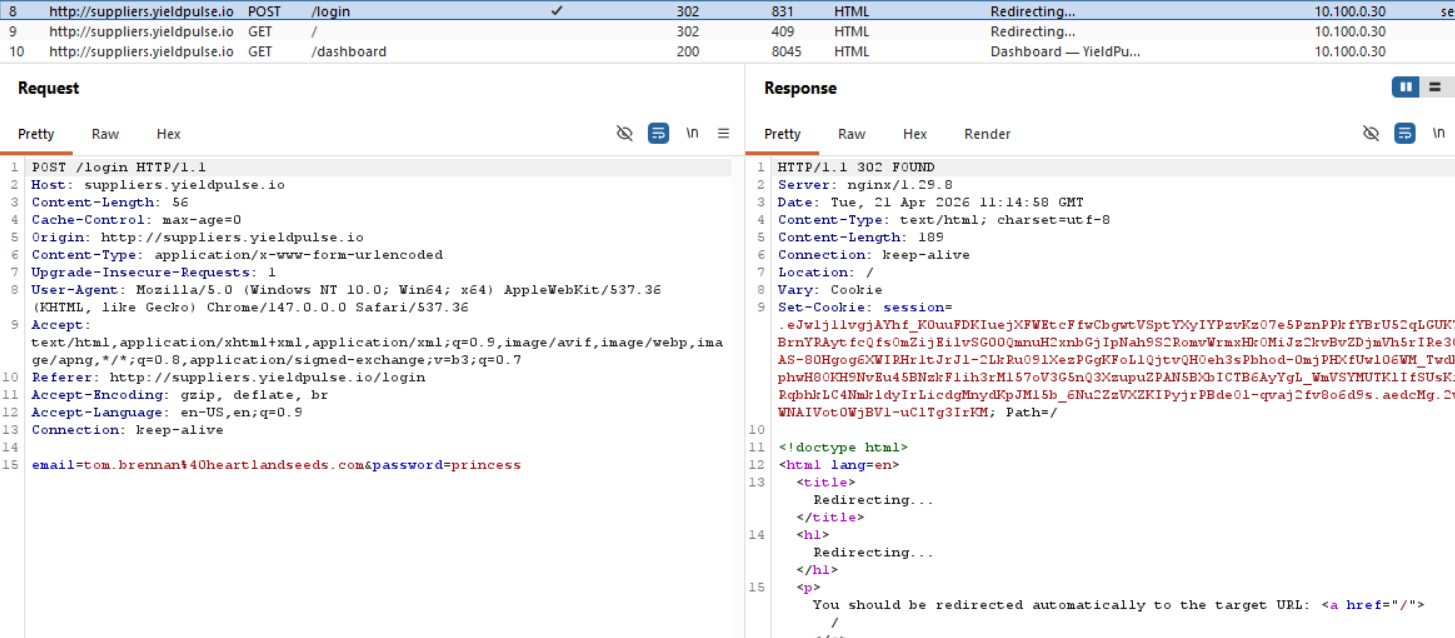Image resolution: width=1455 pixels, height=638 pixels.
Task: Show non-printable \n characters in Request
Action: pos(692,133)
